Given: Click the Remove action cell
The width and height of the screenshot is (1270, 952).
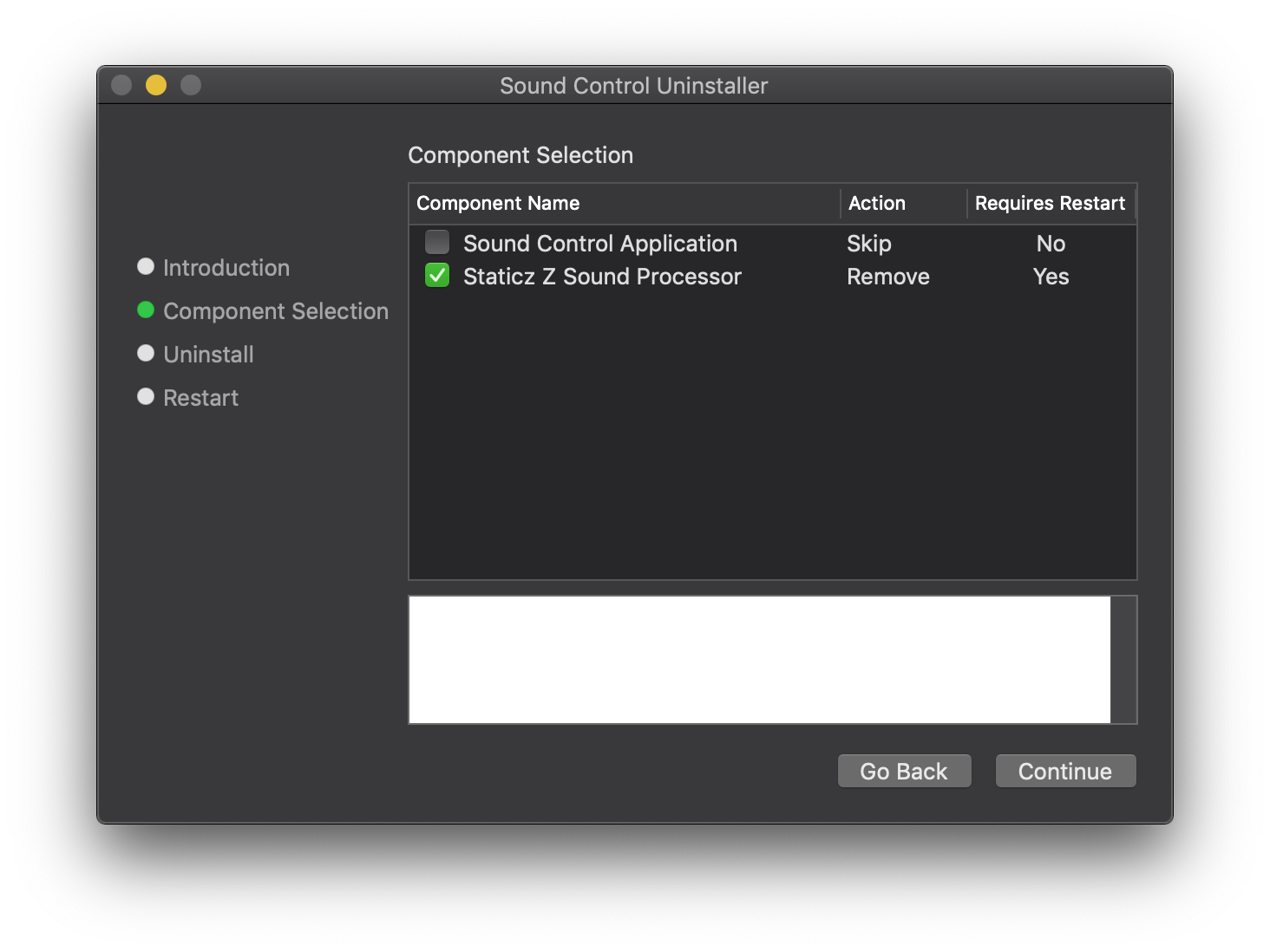Looking at the screenshot, I should point(887,277).
